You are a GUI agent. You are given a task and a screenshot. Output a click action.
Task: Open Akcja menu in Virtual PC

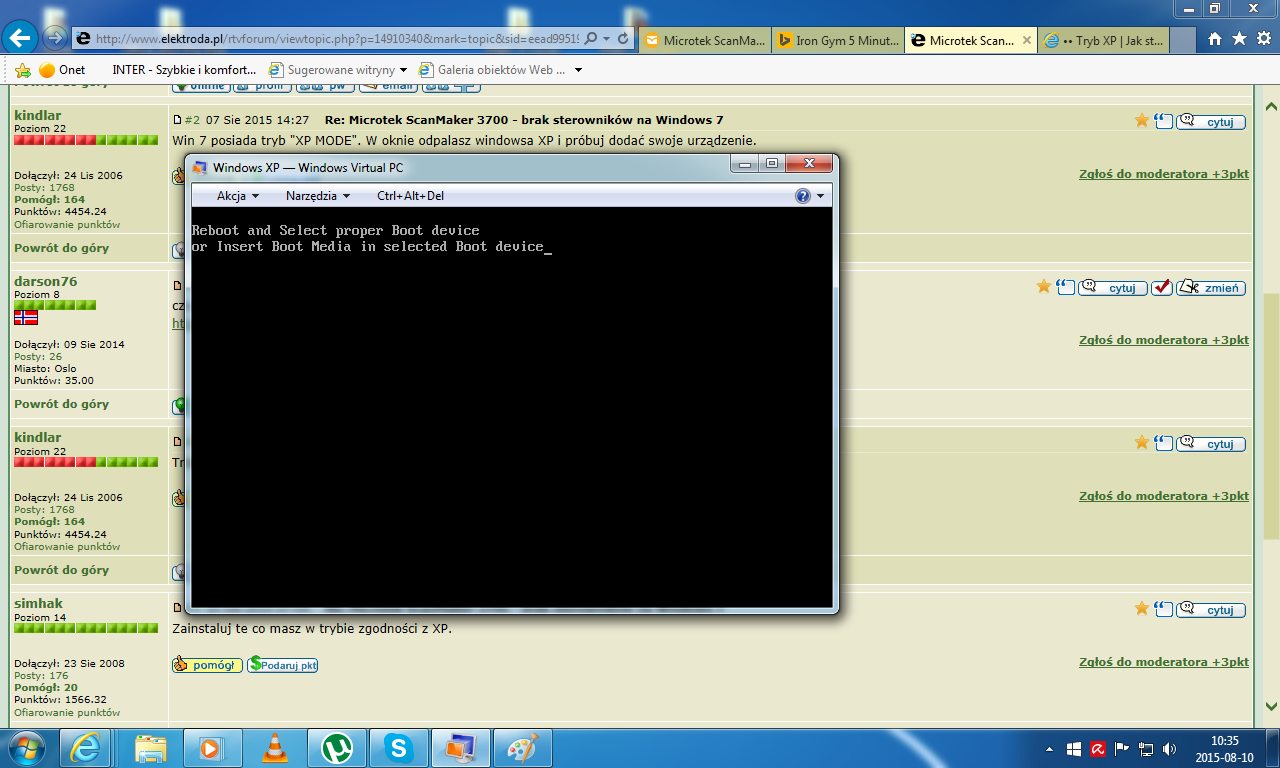click(238, 196)
